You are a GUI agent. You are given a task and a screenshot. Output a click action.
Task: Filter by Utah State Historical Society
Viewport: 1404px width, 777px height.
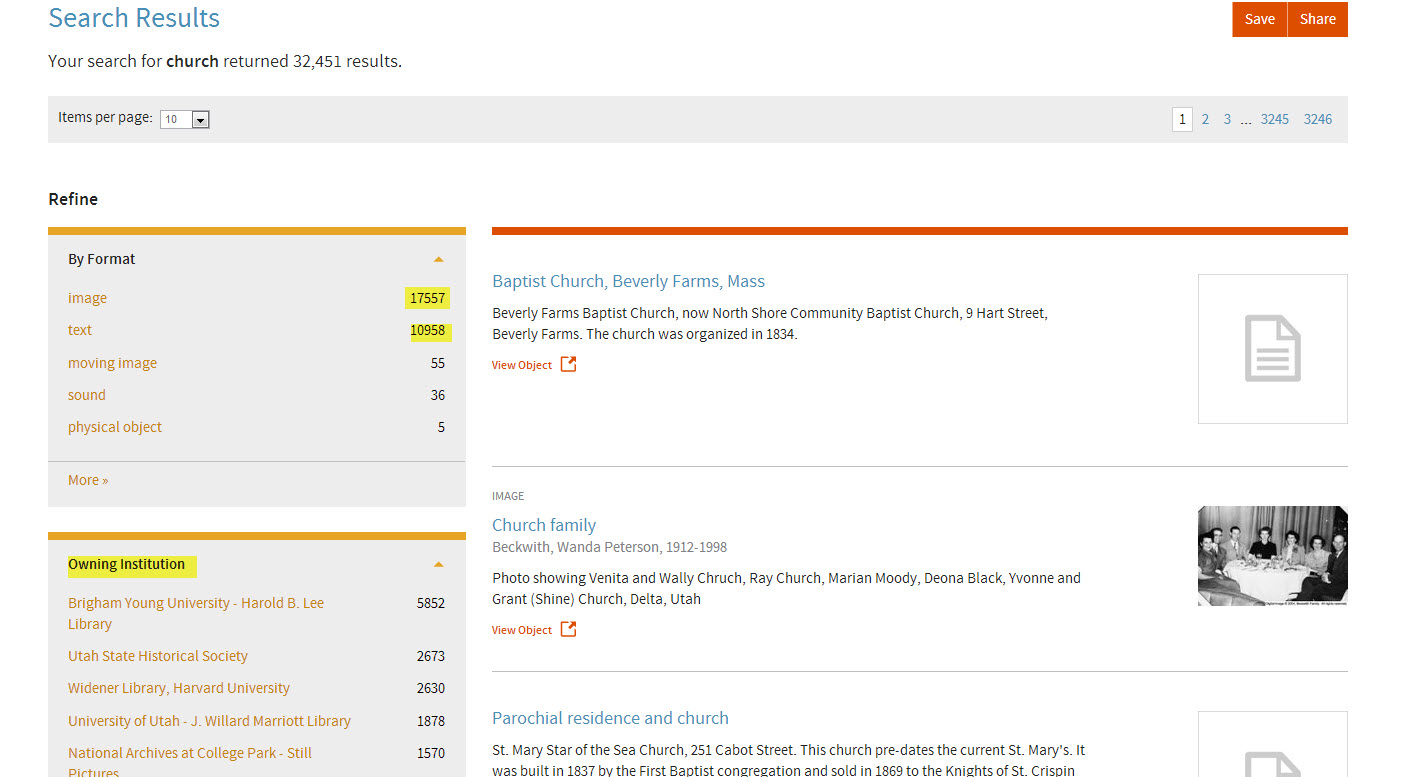[x=158, y=656]
